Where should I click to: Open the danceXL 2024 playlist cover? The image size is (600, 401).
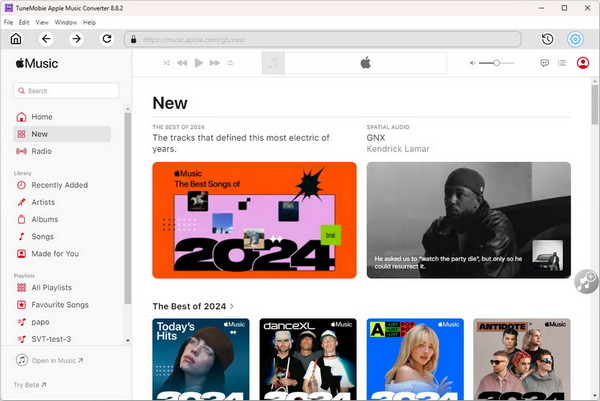pyautogui.click(x=308, y=359)
